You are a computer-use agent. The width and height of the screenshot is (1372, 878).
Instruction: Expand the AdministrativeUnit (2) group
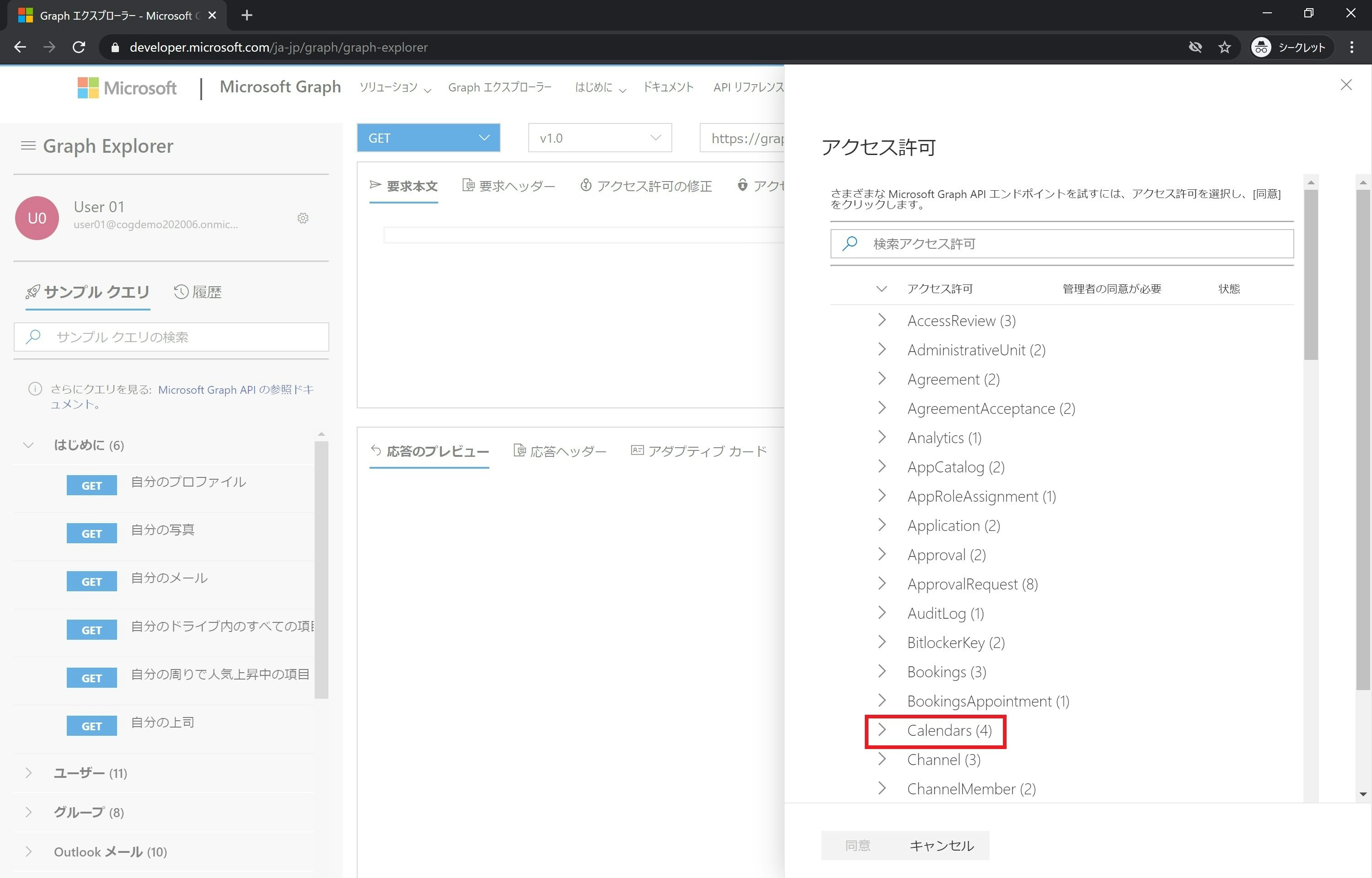[x=881, y=349]
